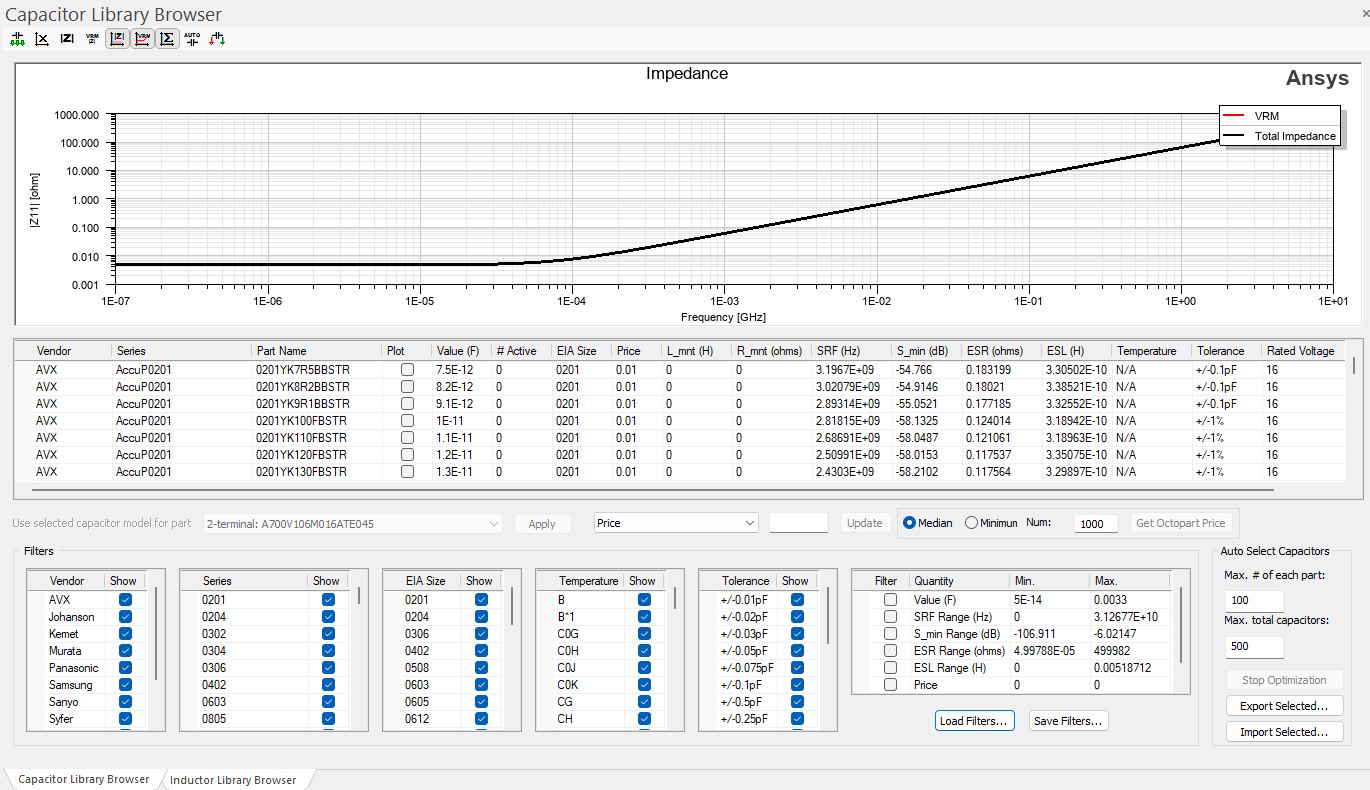Click the capacitor red and green arrows icon

[x=217, y=39]
